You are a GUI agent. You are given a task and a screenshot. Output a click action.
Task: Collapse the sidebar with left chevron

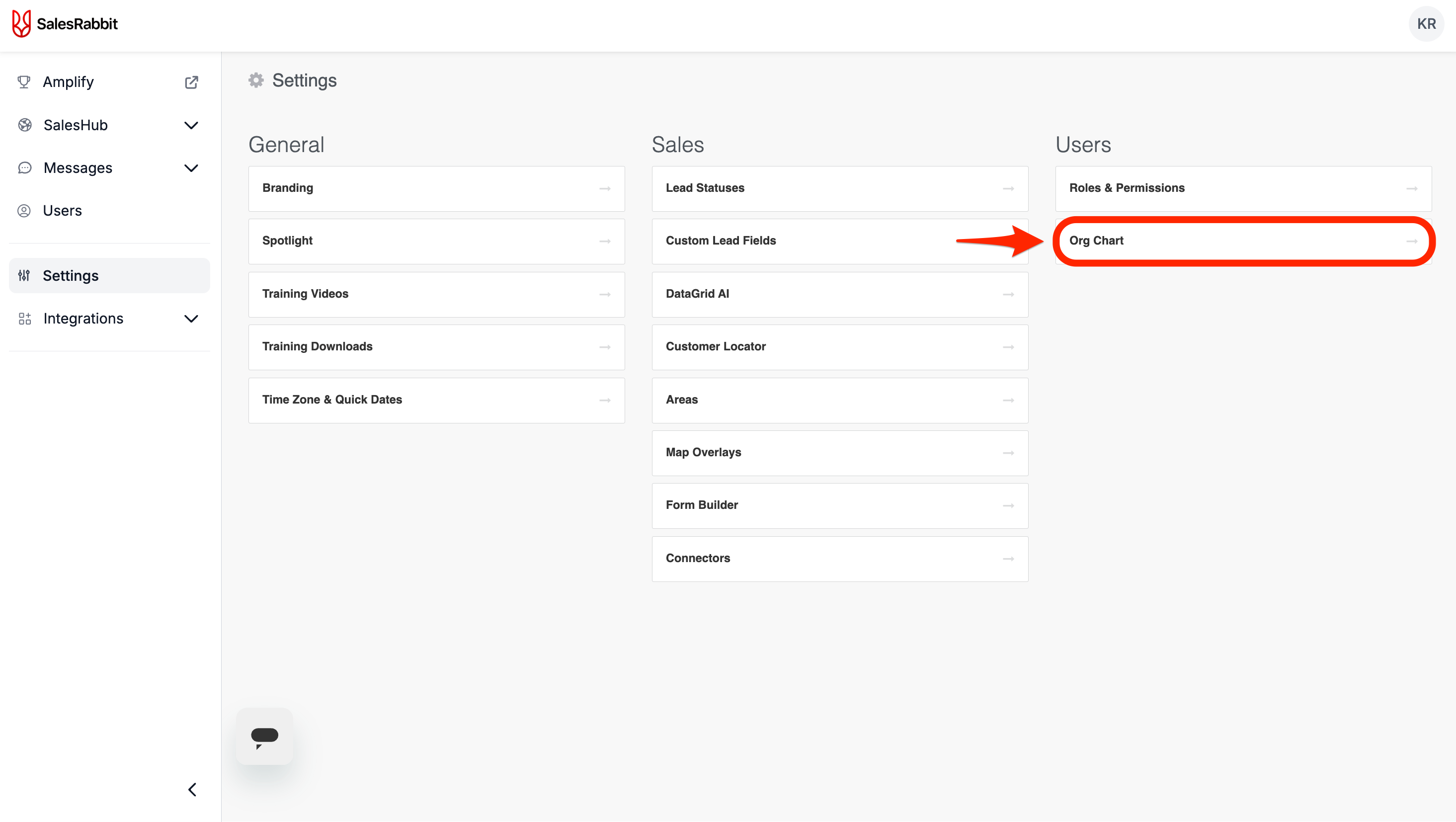click(x=192, y=790)
